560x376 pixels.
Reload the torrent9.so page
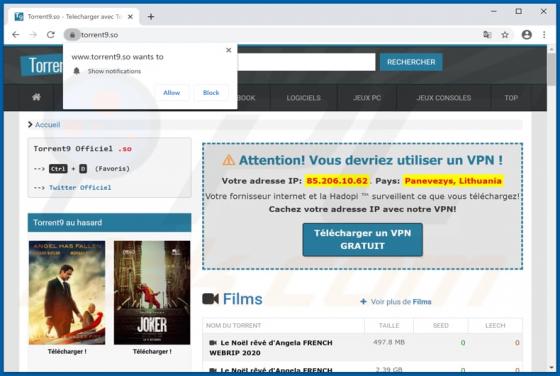51,35
